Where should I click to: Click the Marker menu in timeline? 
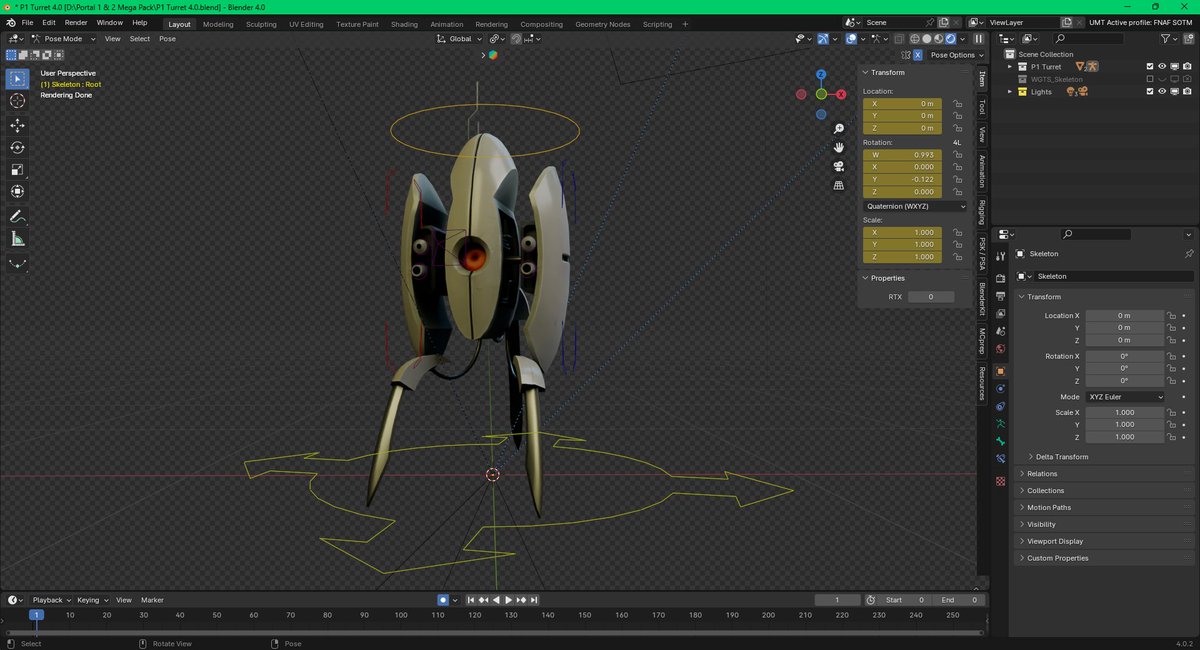pos(152,600)
